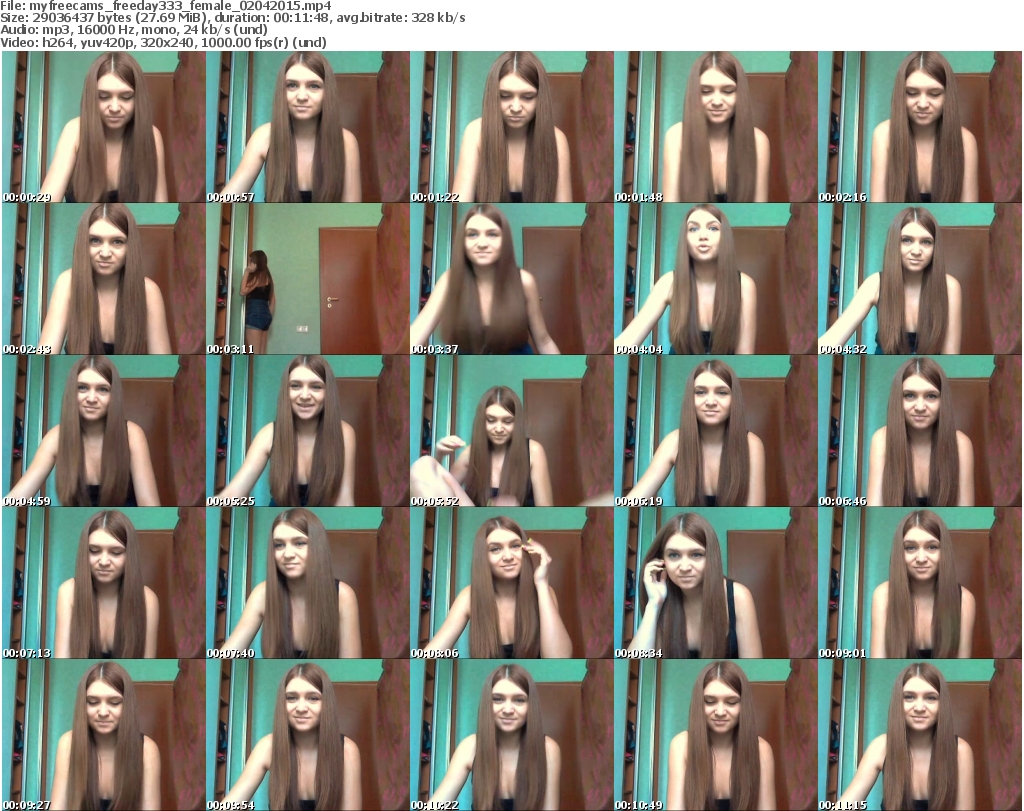Click the frame timestamped 00:06:46

[x=919, y=432]
